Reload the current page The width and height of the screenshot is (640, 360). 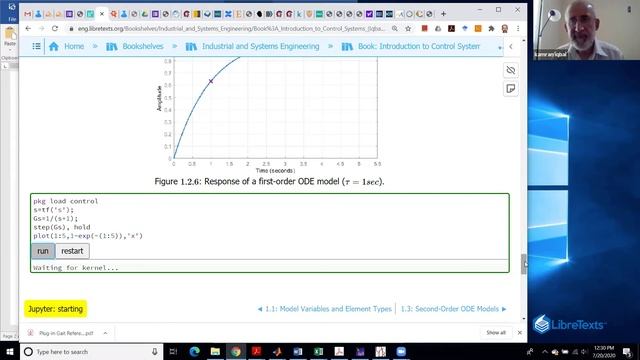55,29
